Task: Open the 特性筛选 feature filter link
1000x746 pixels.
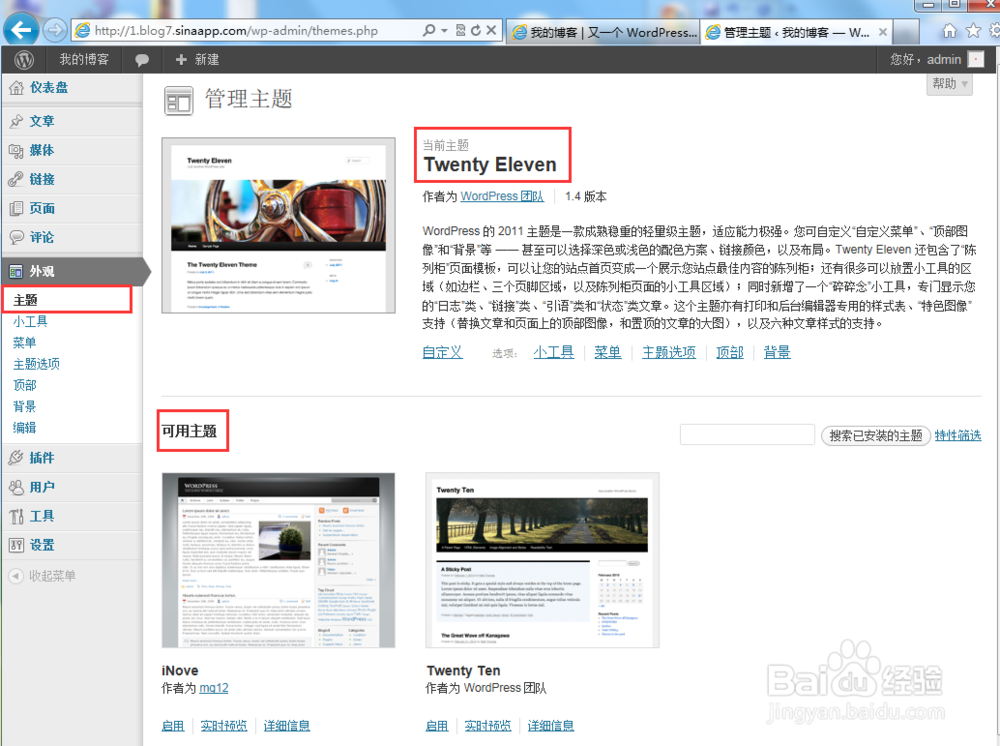Action: point(958,435)
